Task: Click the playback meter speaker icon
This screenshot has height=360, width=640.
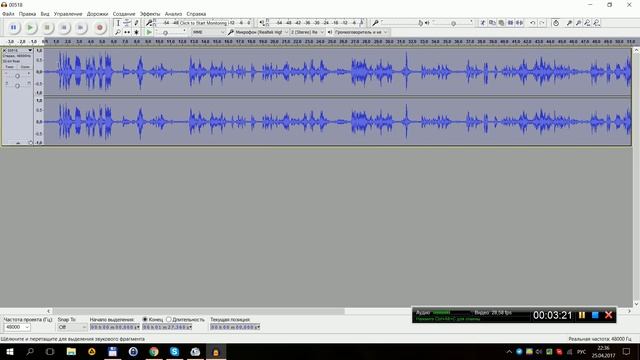Action: 262,23
